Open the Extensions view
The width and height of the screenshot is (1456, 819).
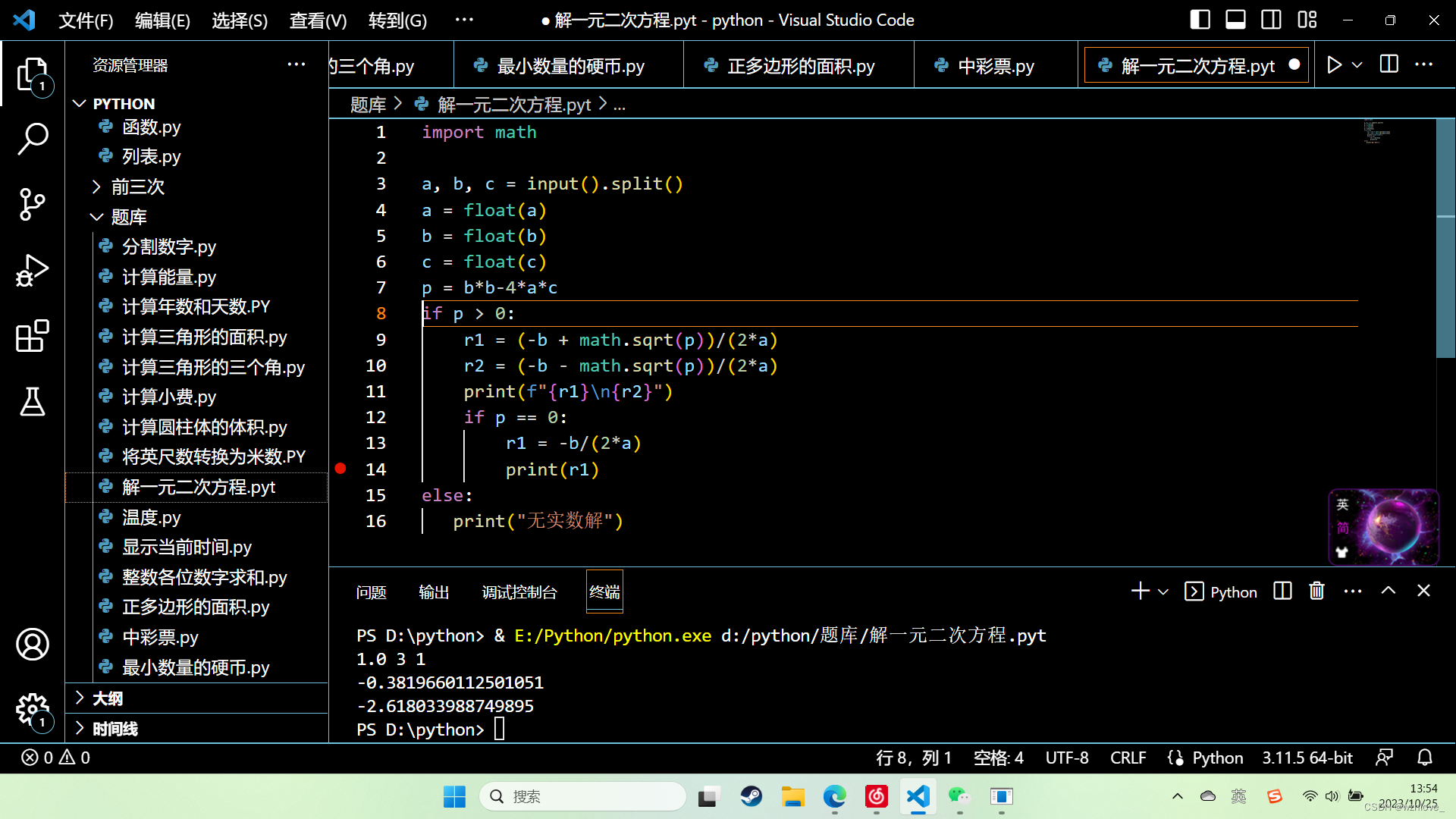[32, 336]
